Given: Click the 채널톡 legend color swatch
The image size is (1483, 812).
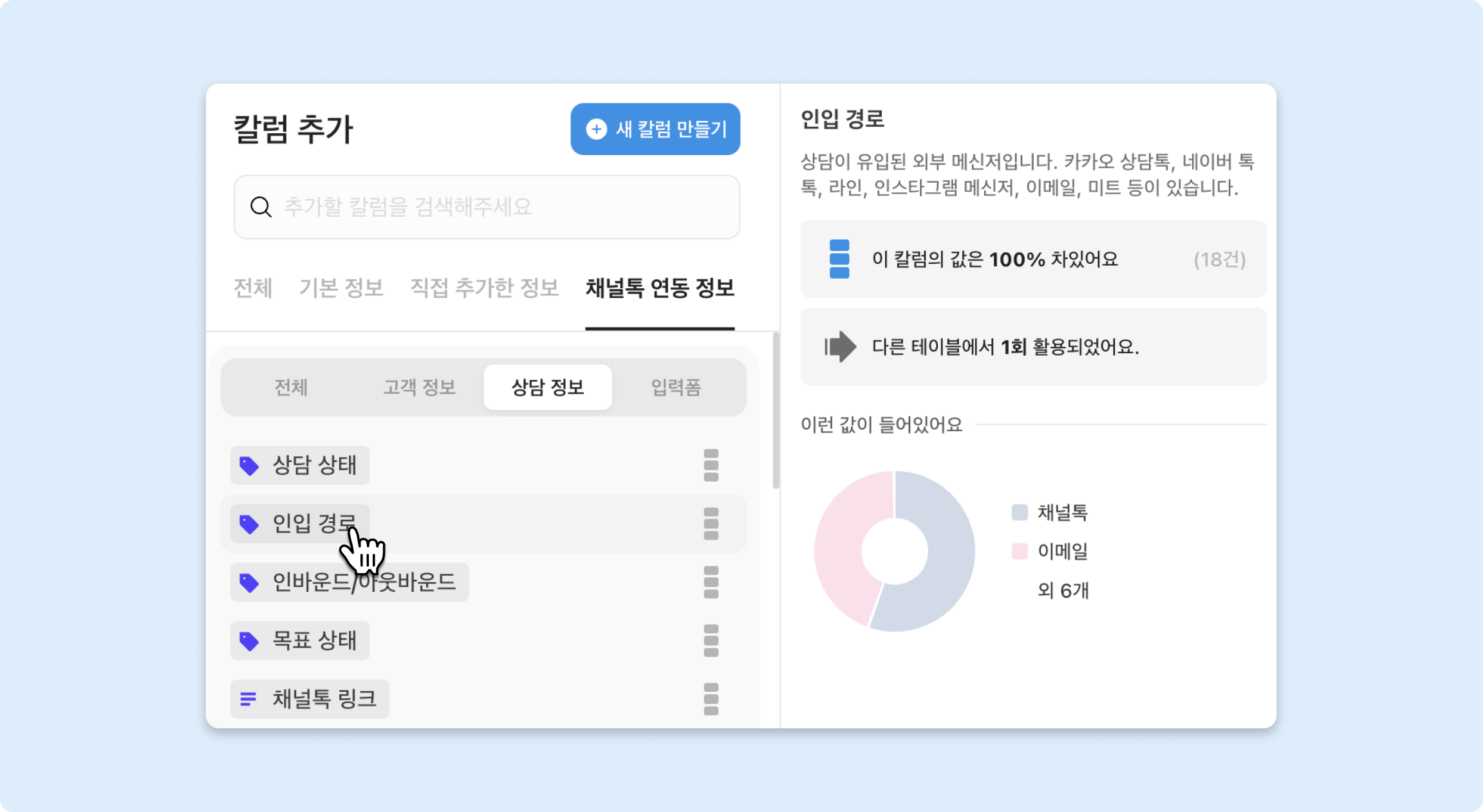Looking at the screenshot, I should pos(1020,513).
